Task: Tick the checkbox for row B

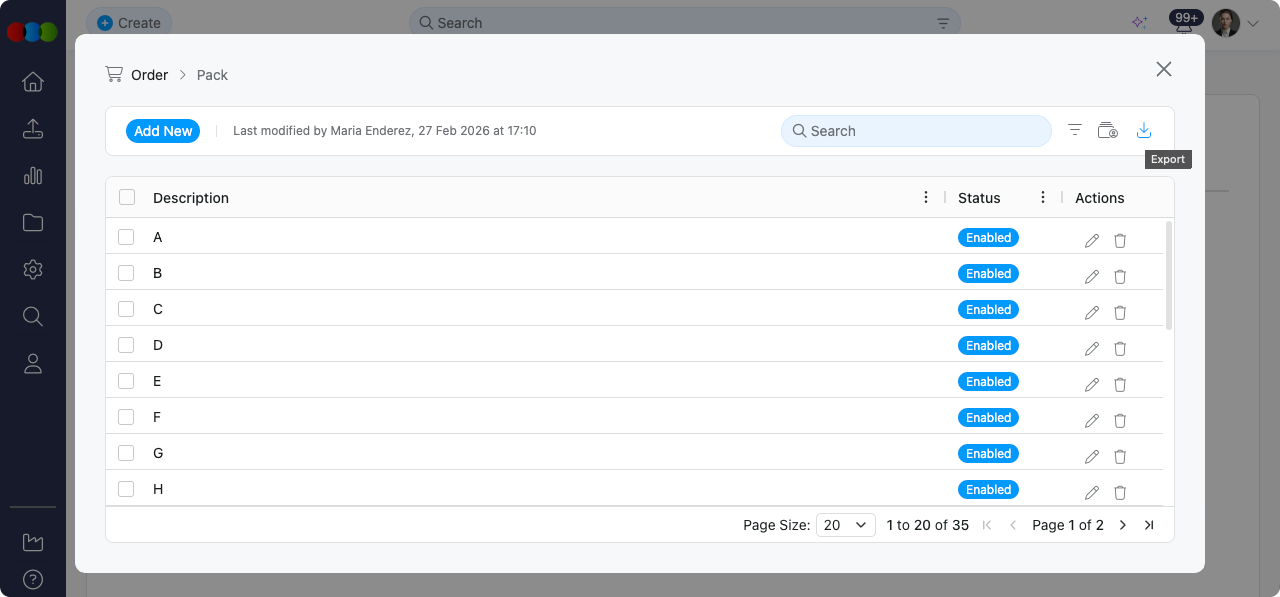Action: tap(126, 273)
